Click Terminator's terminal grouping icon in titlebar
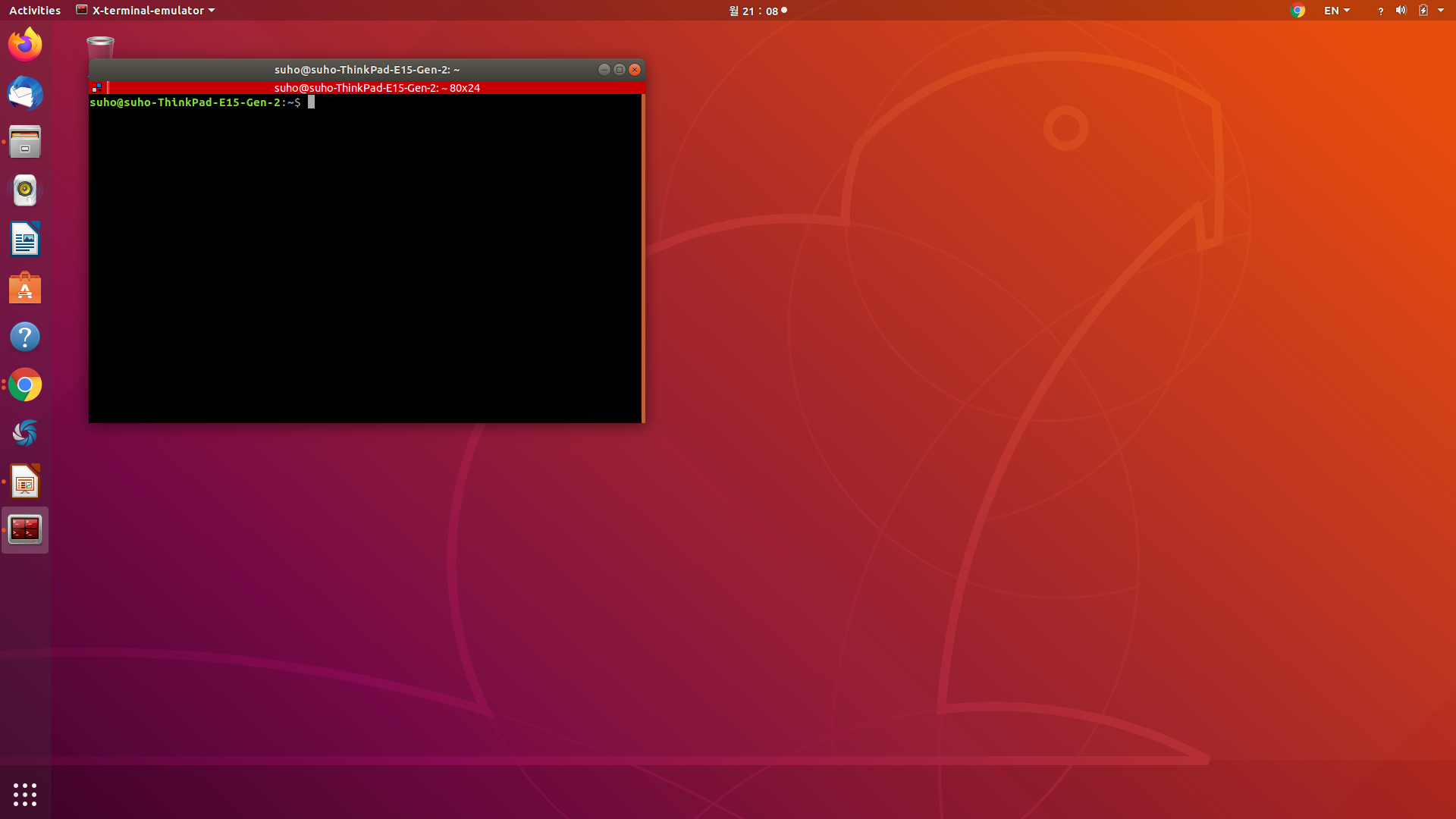This screenshot has height=819, width=1456. click(96, 88)
